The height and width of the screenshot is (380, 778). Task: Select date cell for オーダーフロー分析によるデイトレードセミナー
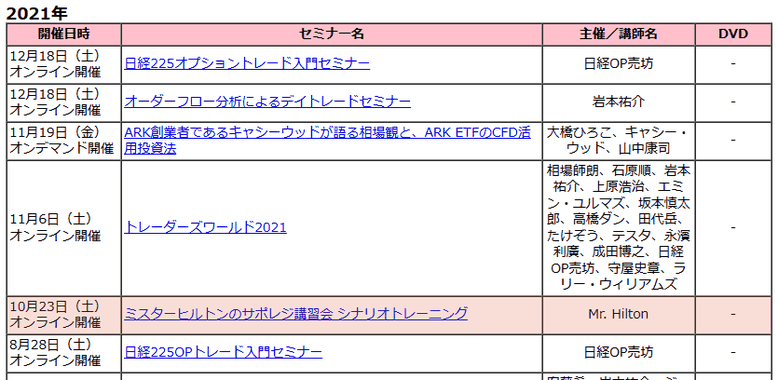(64, 102)
